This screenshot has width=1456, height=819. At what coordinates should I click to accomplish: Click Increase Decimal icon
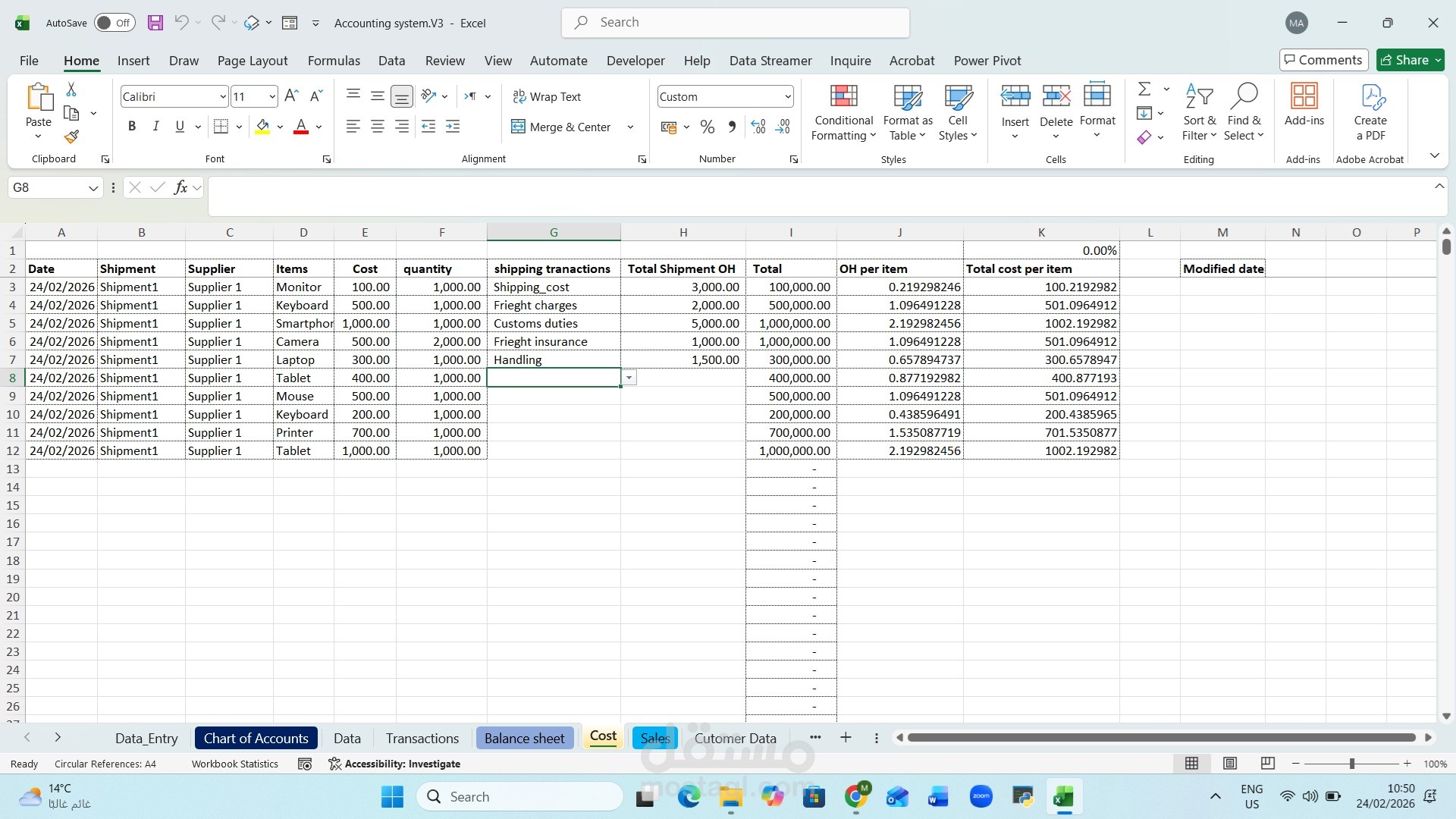[758, 127]
